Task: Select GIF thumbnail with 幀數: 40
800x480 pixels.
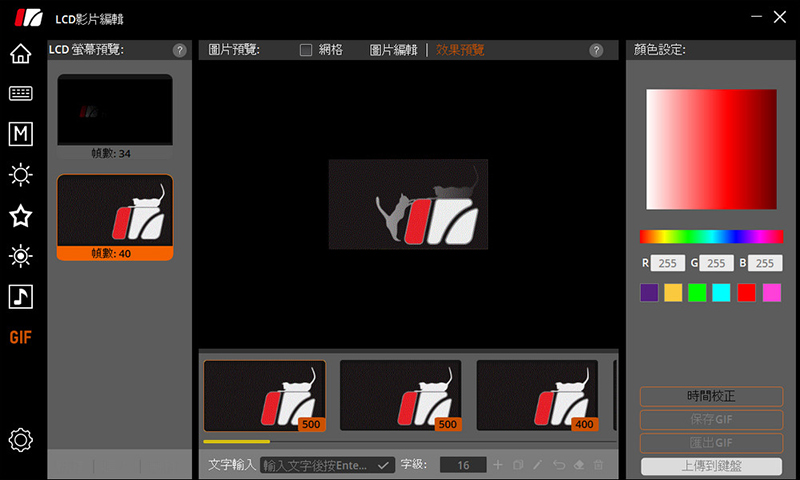Action: pos(115,217)
